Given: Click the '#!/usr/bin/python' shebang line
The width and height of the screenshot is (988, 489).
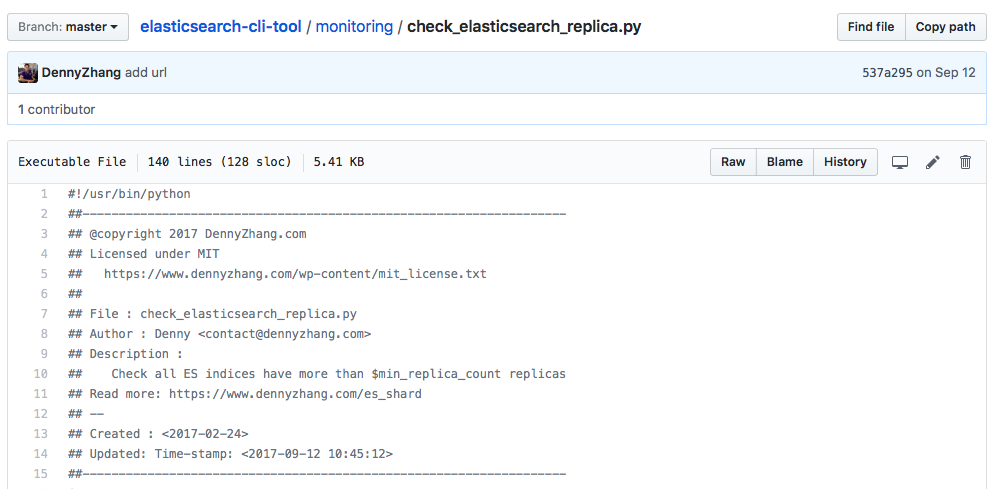Looking at the screenshot, I should pos(129,194).
